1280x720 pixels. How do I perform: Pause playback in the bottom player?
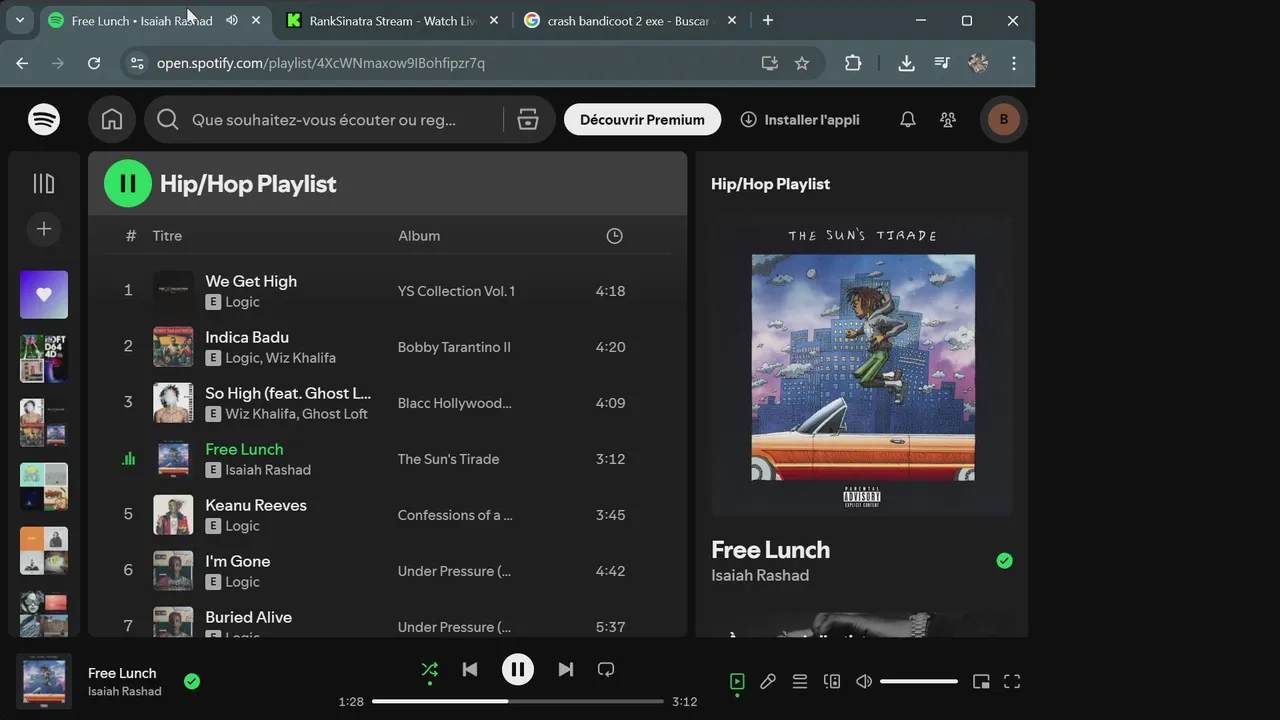click(x=517, y=670)
